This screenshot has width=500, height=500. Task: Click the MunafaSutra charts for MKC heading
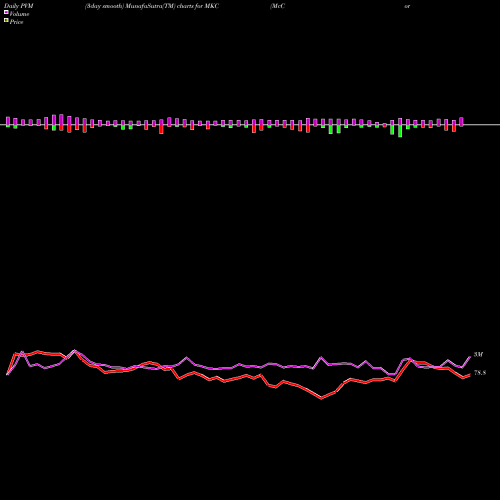click(152, 6)
